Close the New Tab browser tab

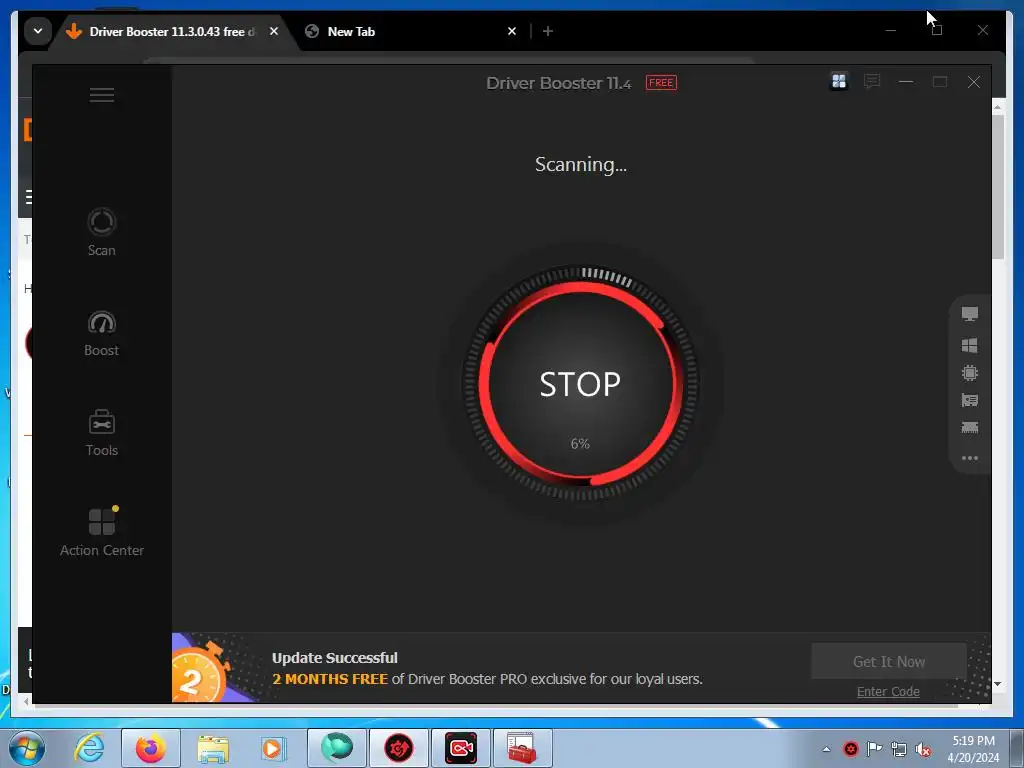click(x=512, y=31)
